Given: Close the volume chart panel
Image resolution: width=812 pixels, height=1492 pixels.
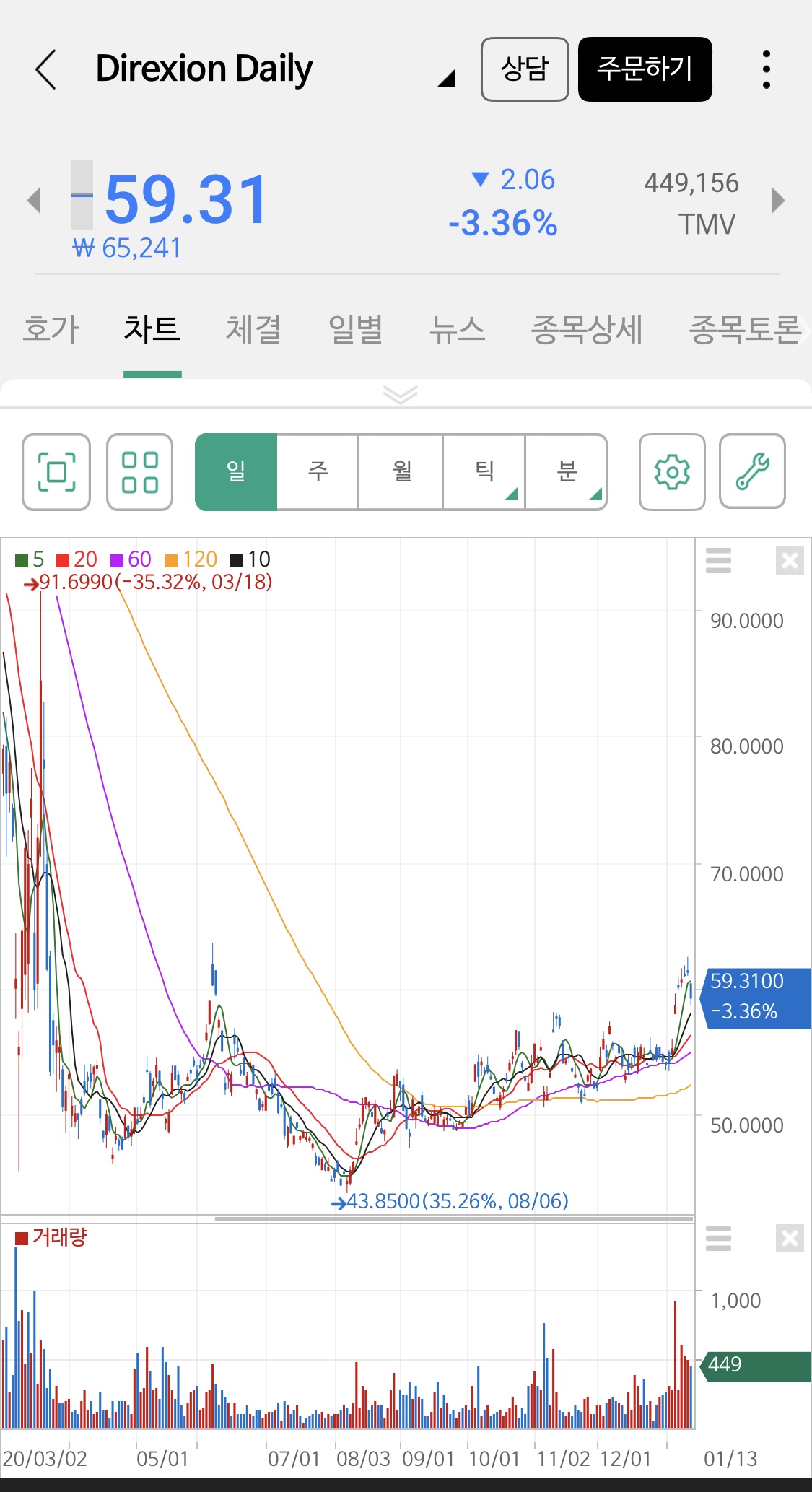Looking at the screenshot, I should coord(790,1238).
